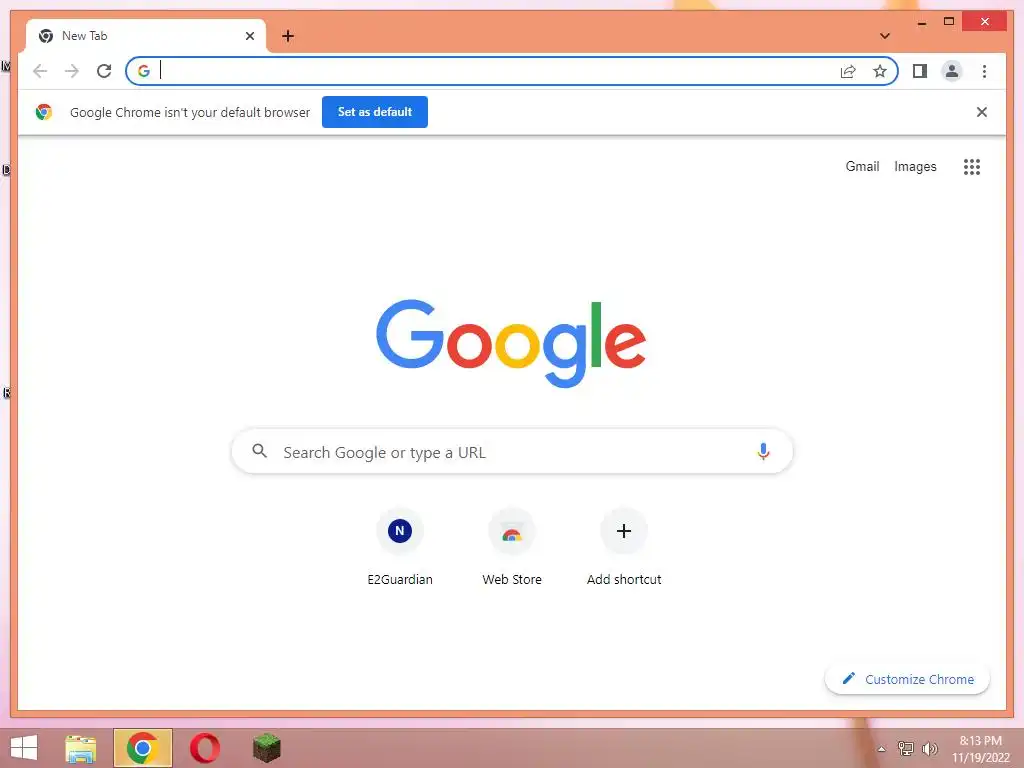Open the profile avatar icon
This screenshot has height=768, width=1024.
tap(952, 71)
